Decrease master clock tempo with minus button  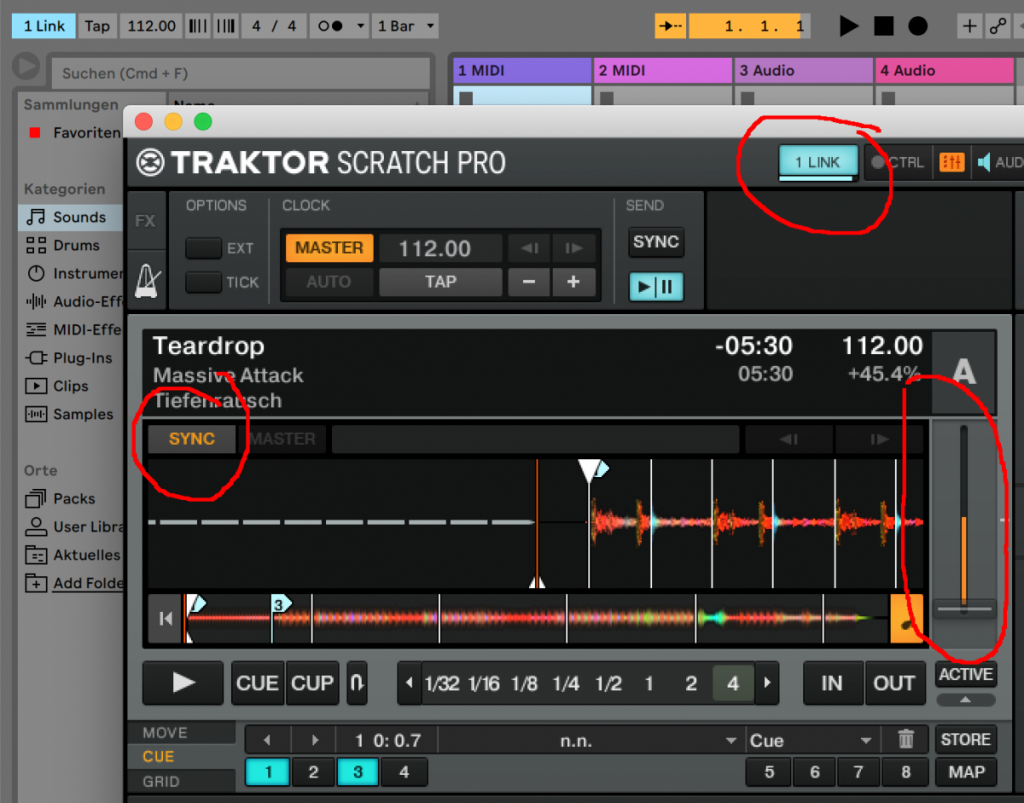click(x=529, y=282)
